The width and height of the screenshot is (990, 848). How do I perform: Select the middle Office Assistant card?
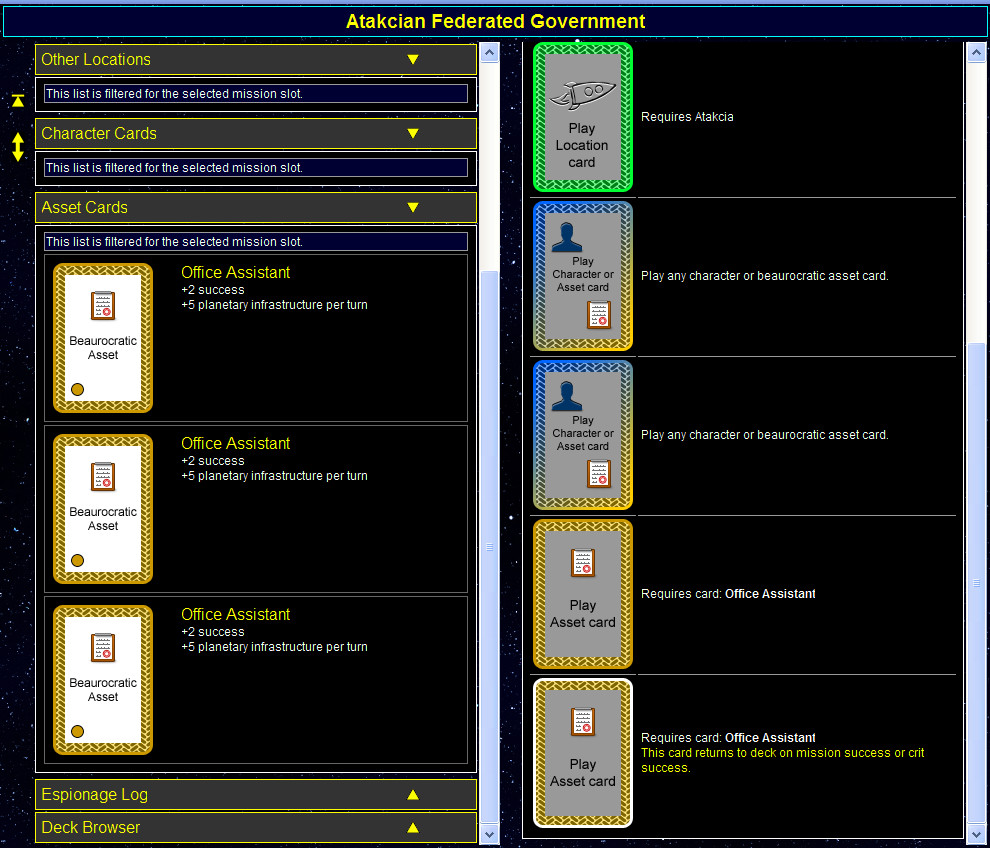tap(102, 508)
